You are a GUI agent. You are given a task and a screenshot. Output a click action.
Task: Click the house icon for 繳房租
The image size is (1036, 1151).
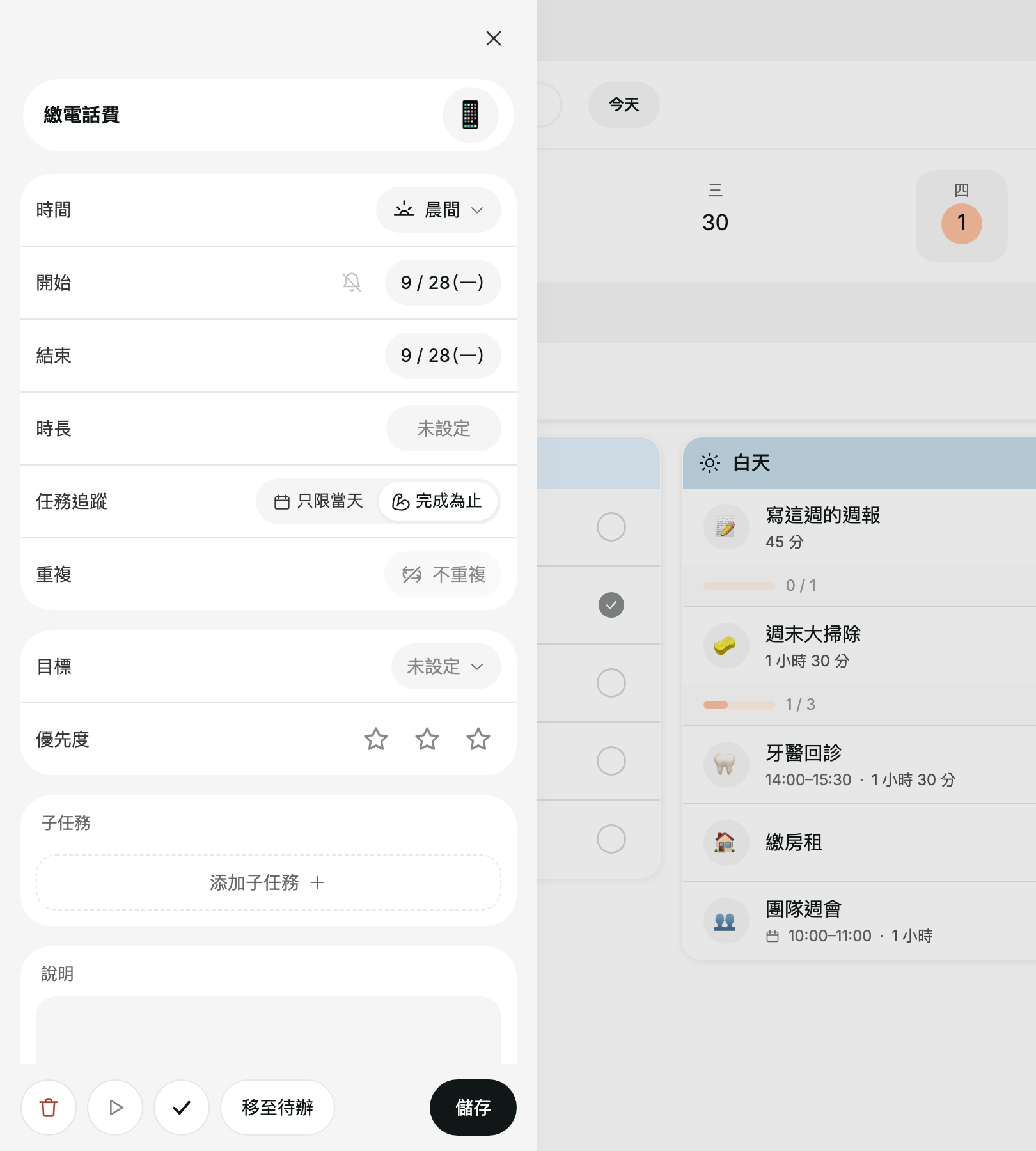click(x=726, y=843)
